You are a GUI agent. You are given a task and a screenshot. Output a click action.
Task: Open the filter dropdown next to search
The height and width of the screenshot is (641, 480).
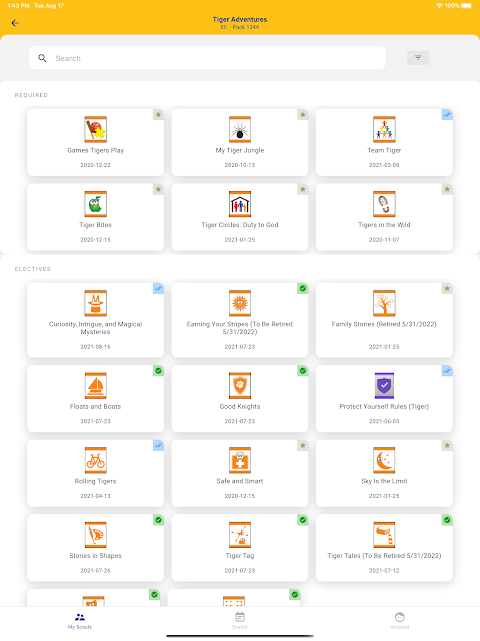[418, 58]
